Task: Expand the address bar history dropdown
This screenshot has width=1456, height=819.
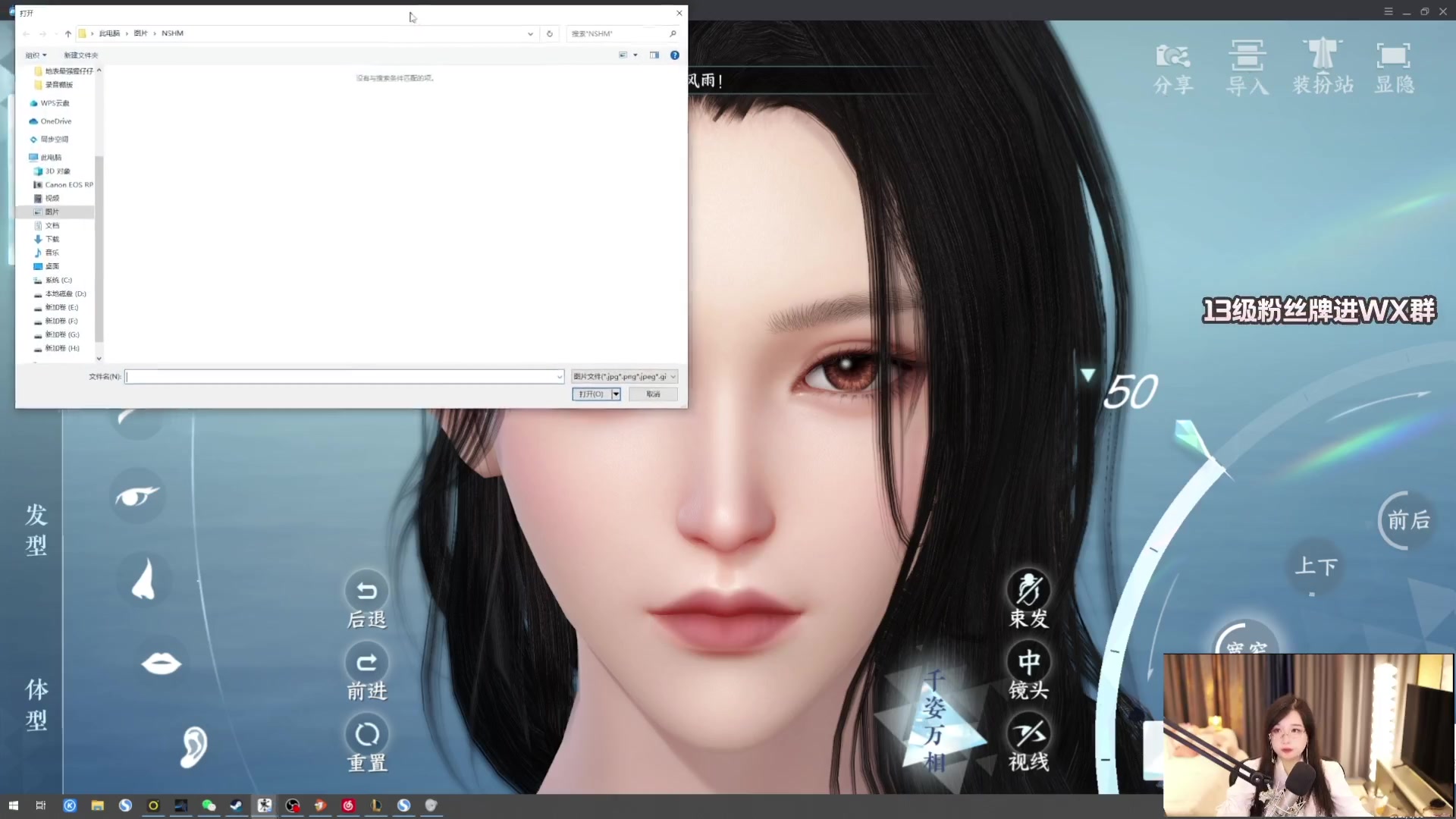Action: coord(530,33)
